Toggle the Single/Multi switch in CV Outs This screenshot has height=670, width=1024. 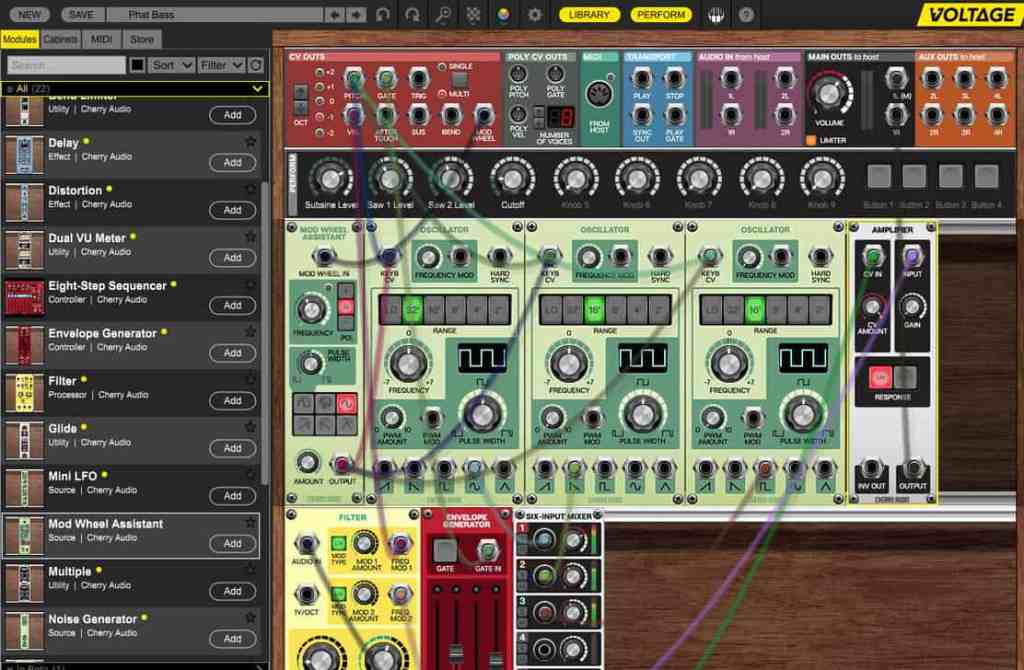coord(460,80)
